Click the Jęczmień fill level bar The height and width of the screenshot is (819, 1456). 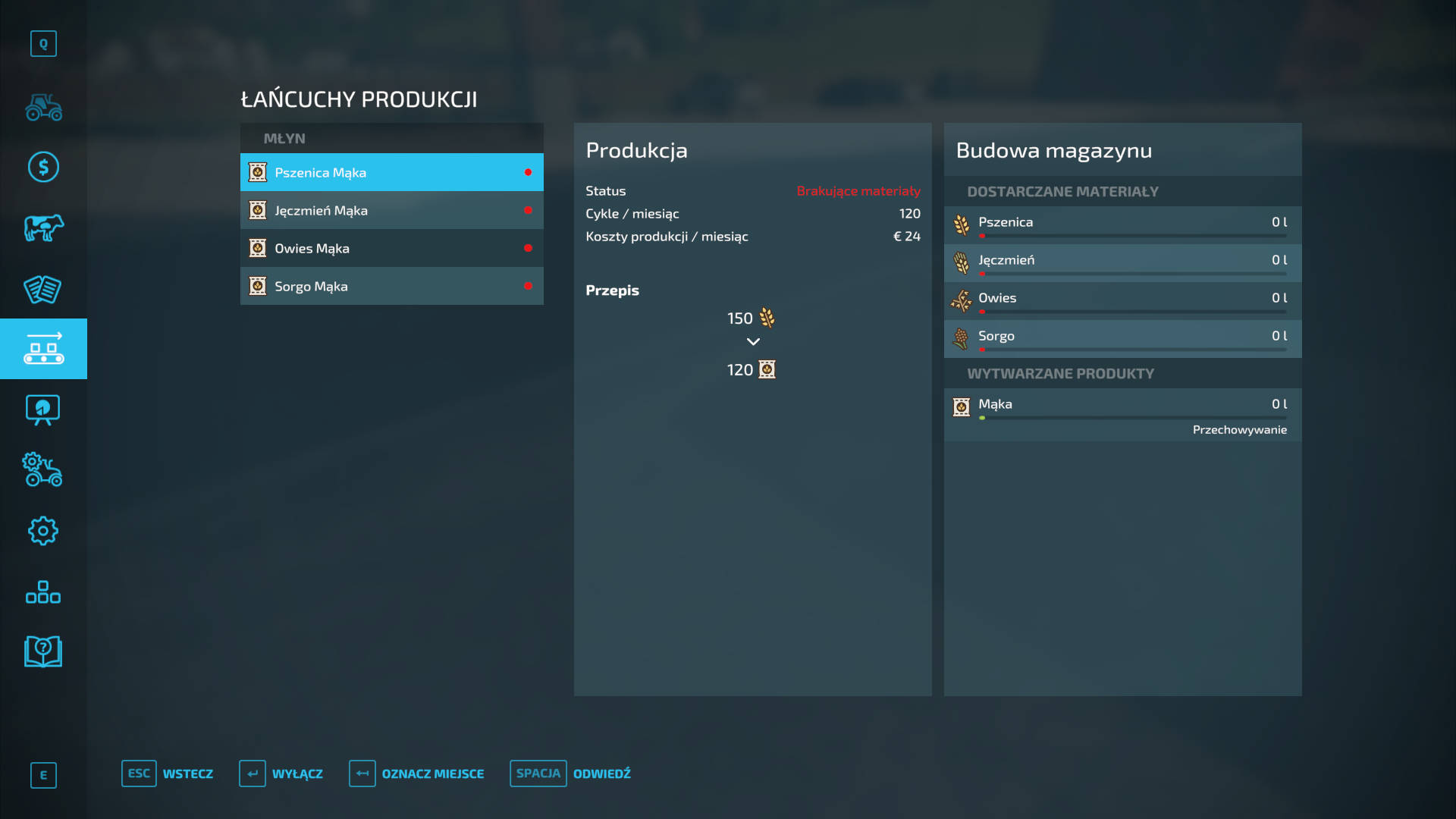(1132, 274)
